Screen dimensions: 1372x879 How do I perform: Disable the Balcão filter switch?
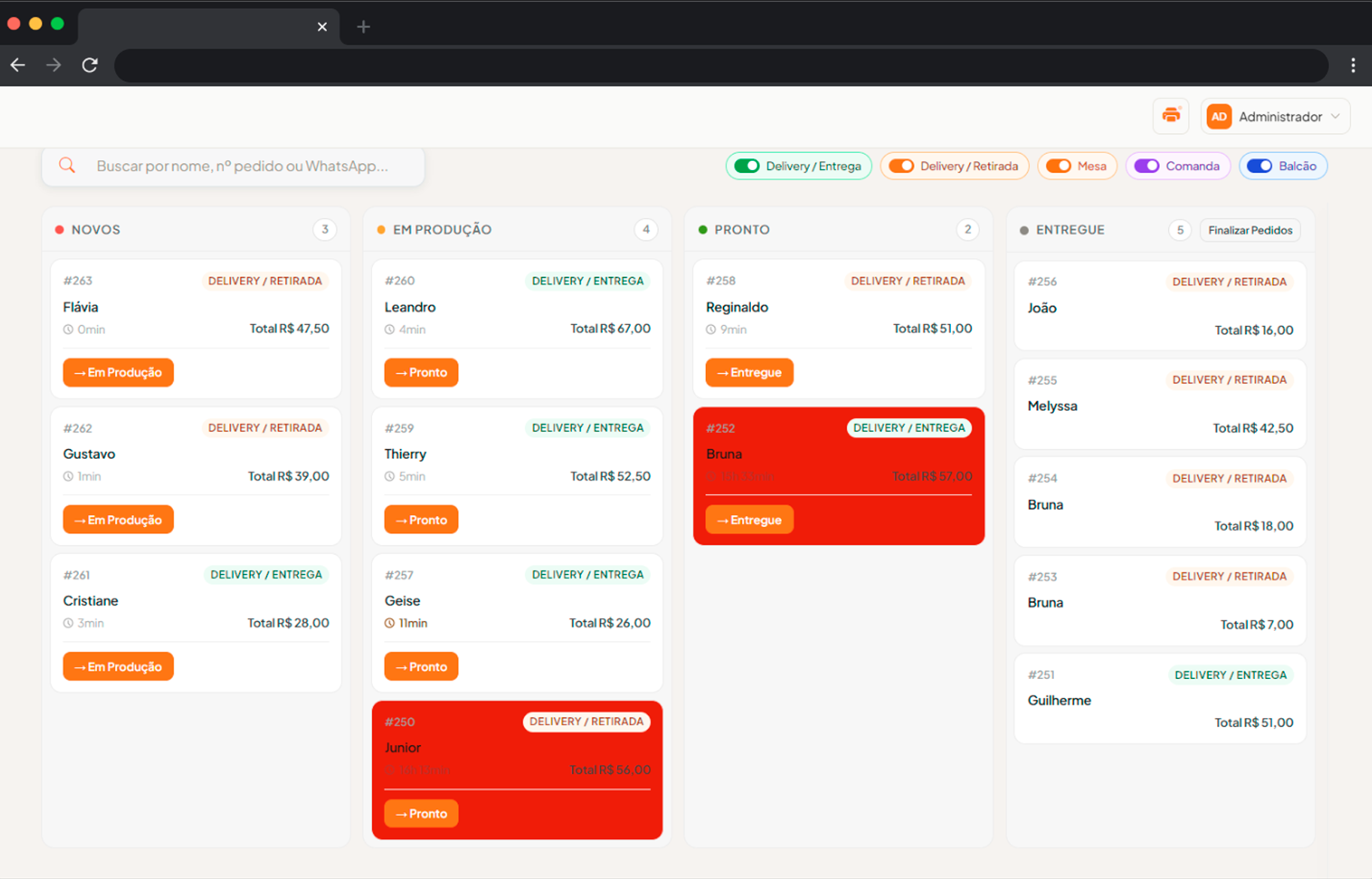(1259, 166)
